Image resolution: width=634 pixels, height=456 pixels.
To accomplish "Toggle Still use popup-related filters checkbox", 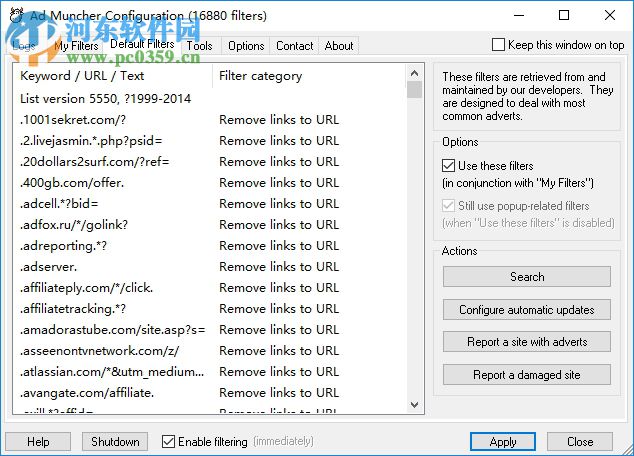I will point(448,206).
